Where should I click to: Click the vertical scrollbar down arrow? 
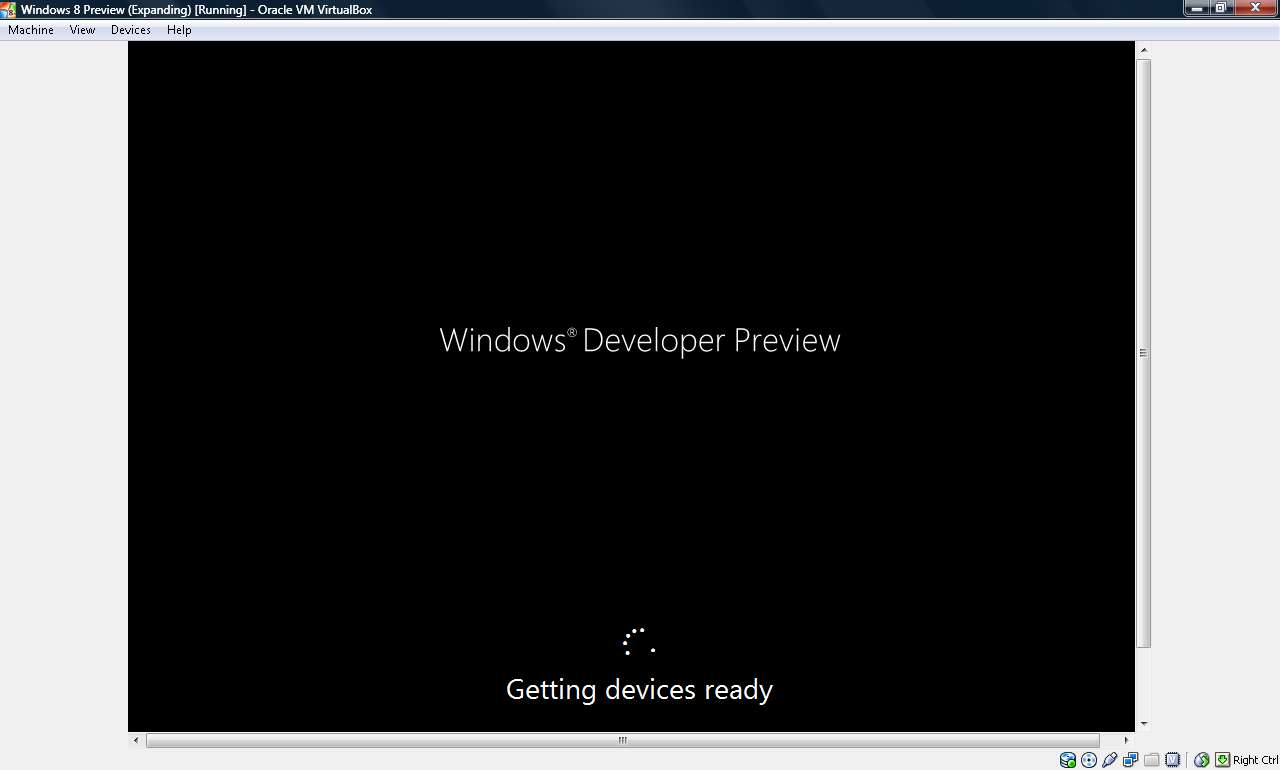[1144, 724]
